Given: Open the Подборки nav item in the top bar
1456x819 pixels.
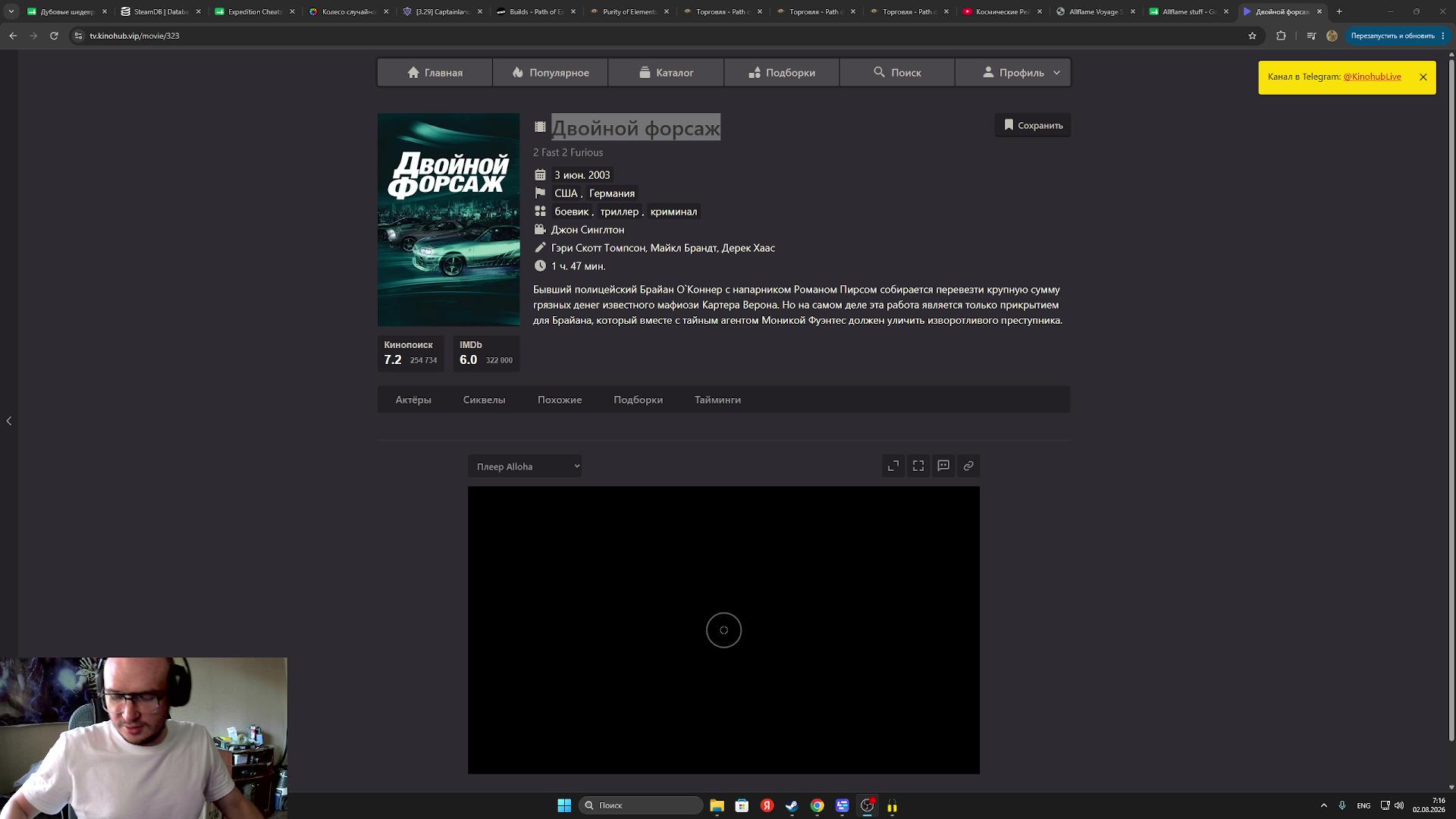Looking at the screenshot, I should coord(782,73).
